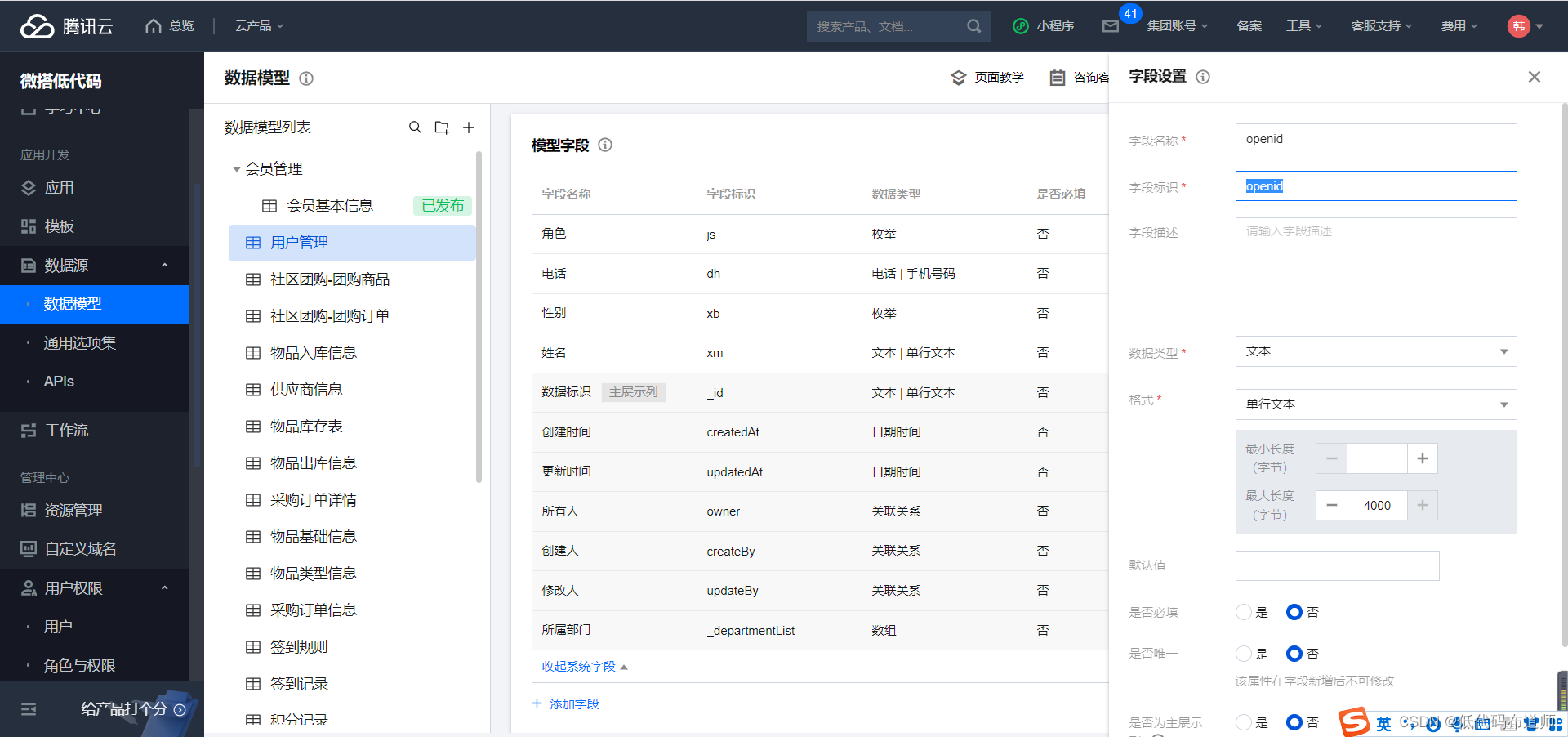
Task: Click 收起系统字段 to collapse system fields
Action: click(x=577, y=666)
